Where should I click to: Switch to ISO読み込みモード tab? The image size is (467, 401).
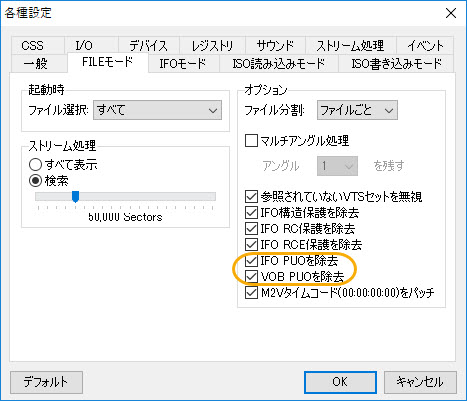[279, 63]
